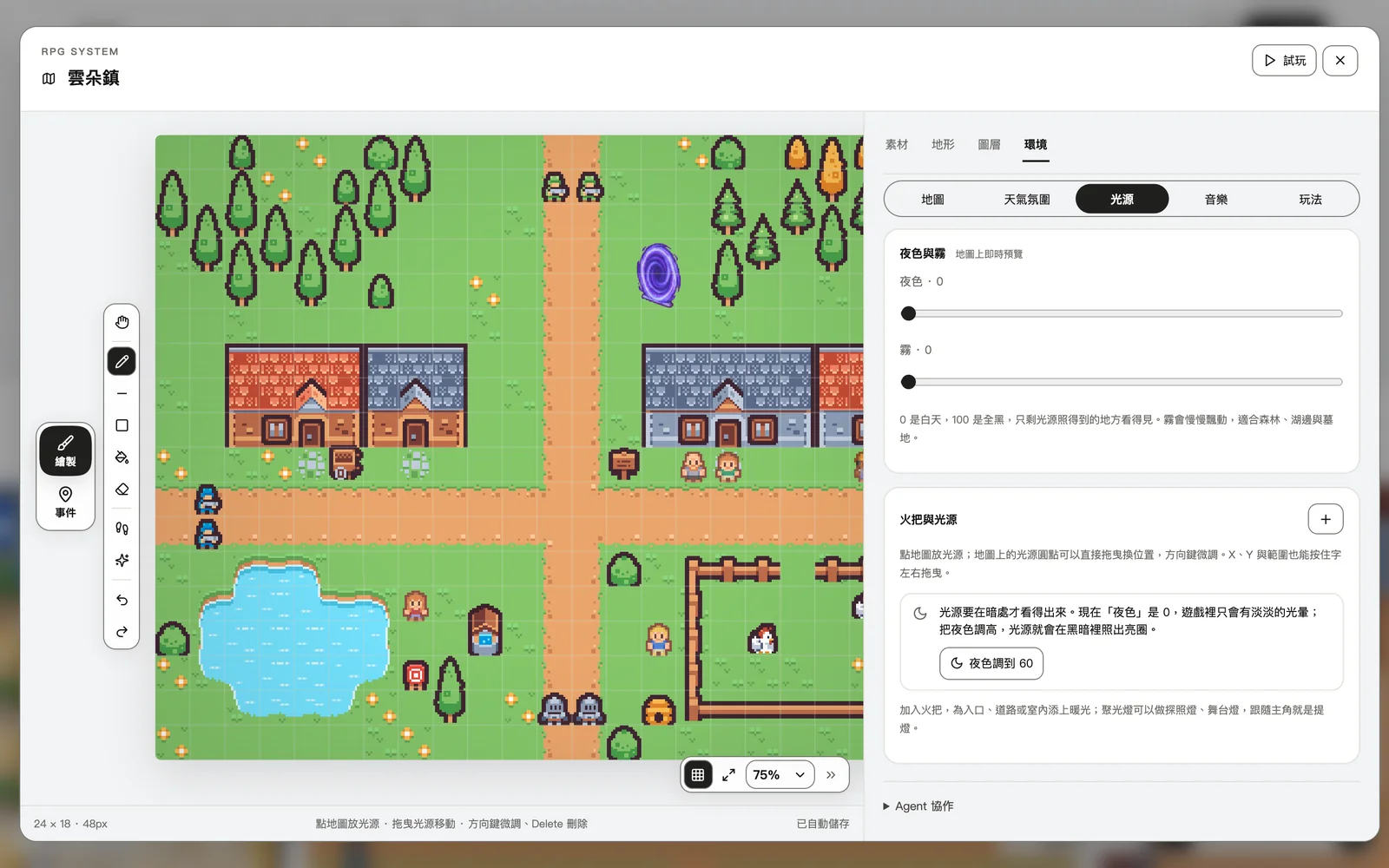The width and height of the screenshot is (1389, 868).
Task: Switch to 事件 event mode
Action: 65,503
